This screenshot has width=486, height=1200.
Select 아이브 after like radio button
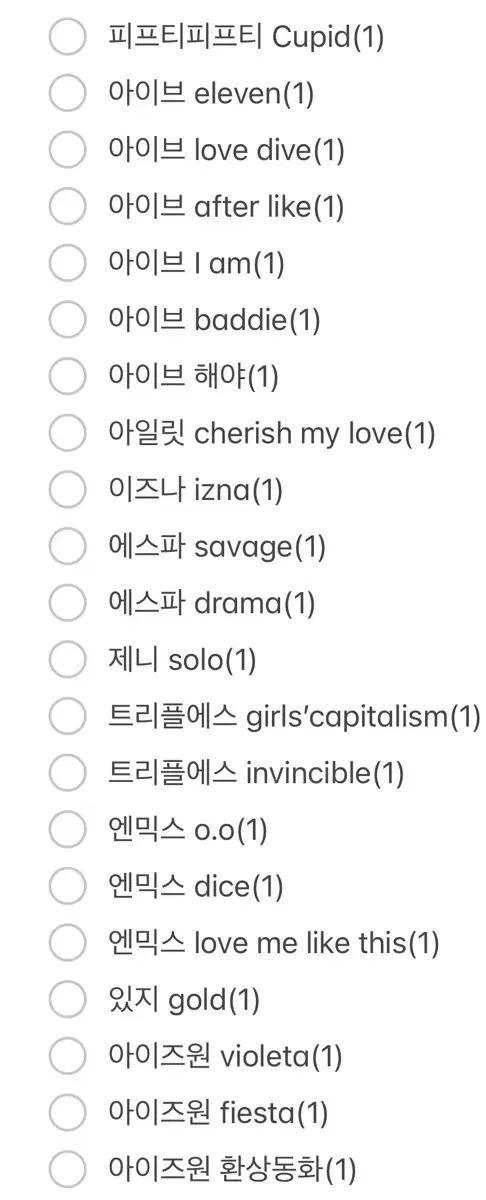coord(68,207)
